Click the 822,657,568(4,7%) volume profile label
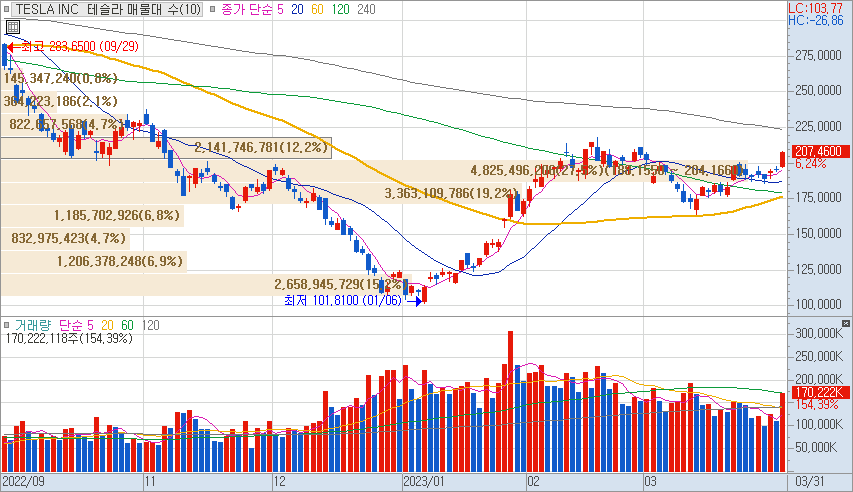The image size is (853, 492). point(66,124)
